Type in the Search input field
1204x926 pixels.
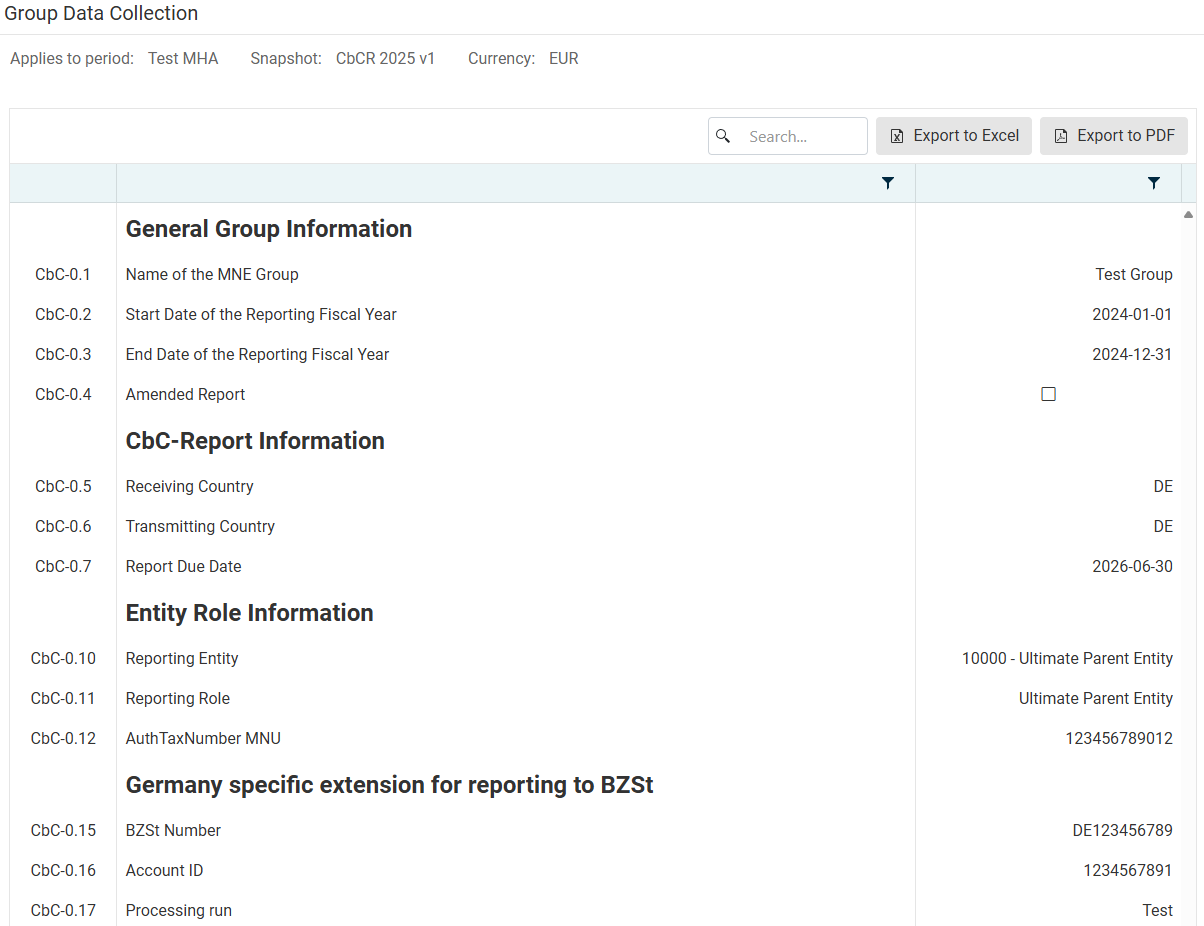[800, 136]
